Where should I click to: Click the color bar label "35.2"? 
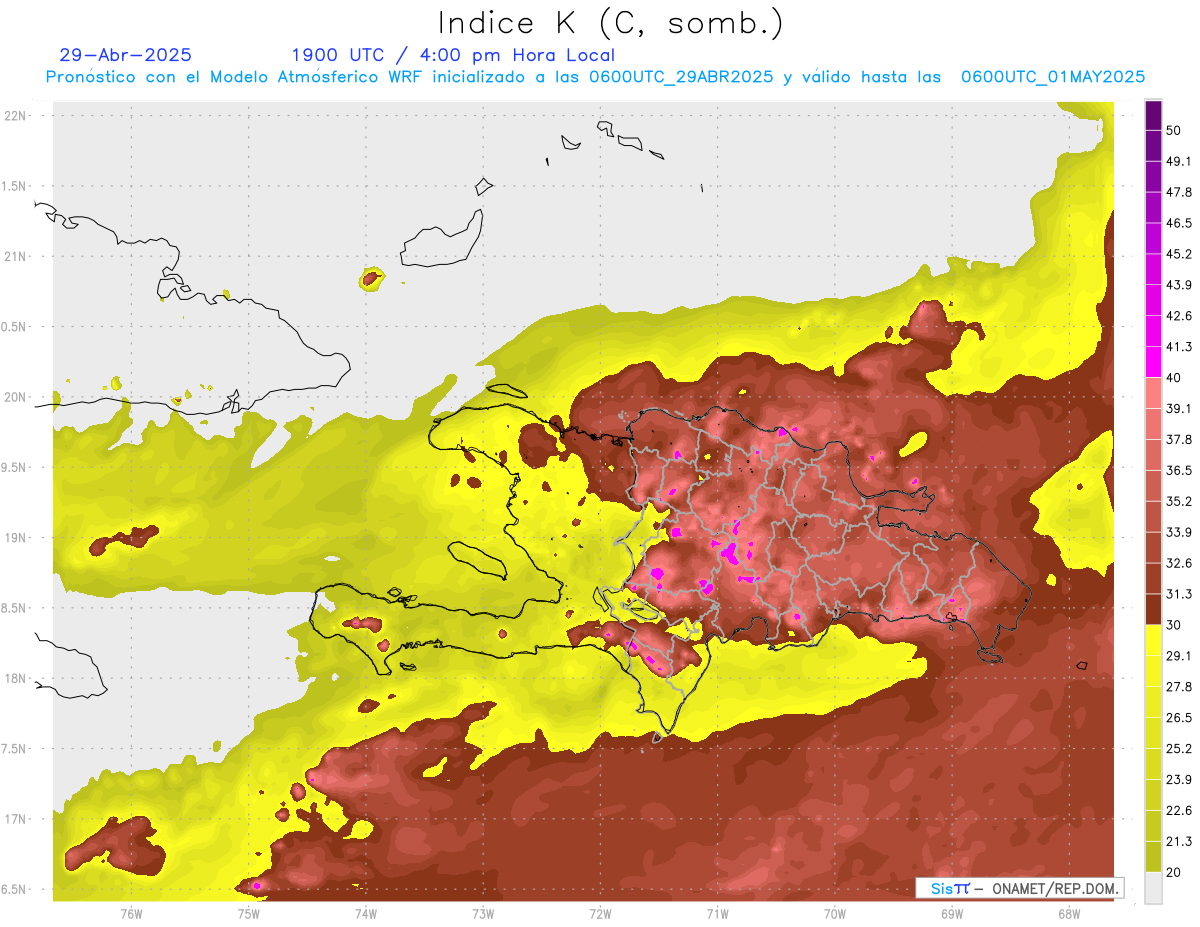[x=1179, y=501]
